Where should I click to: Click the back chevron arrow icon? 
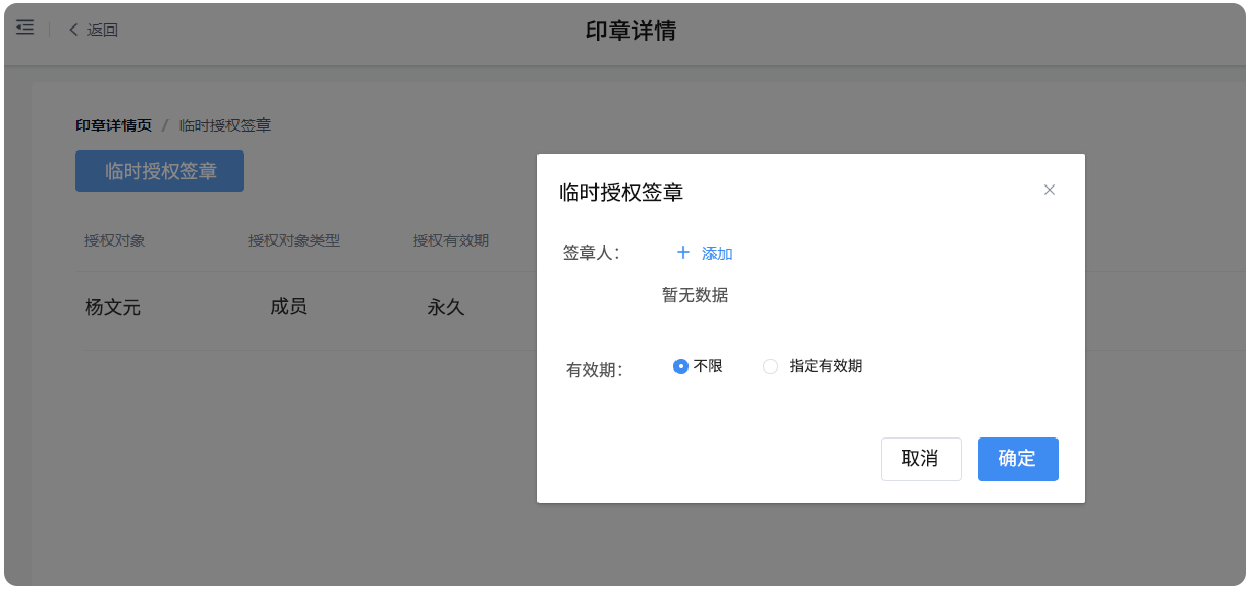coord(73,30)
